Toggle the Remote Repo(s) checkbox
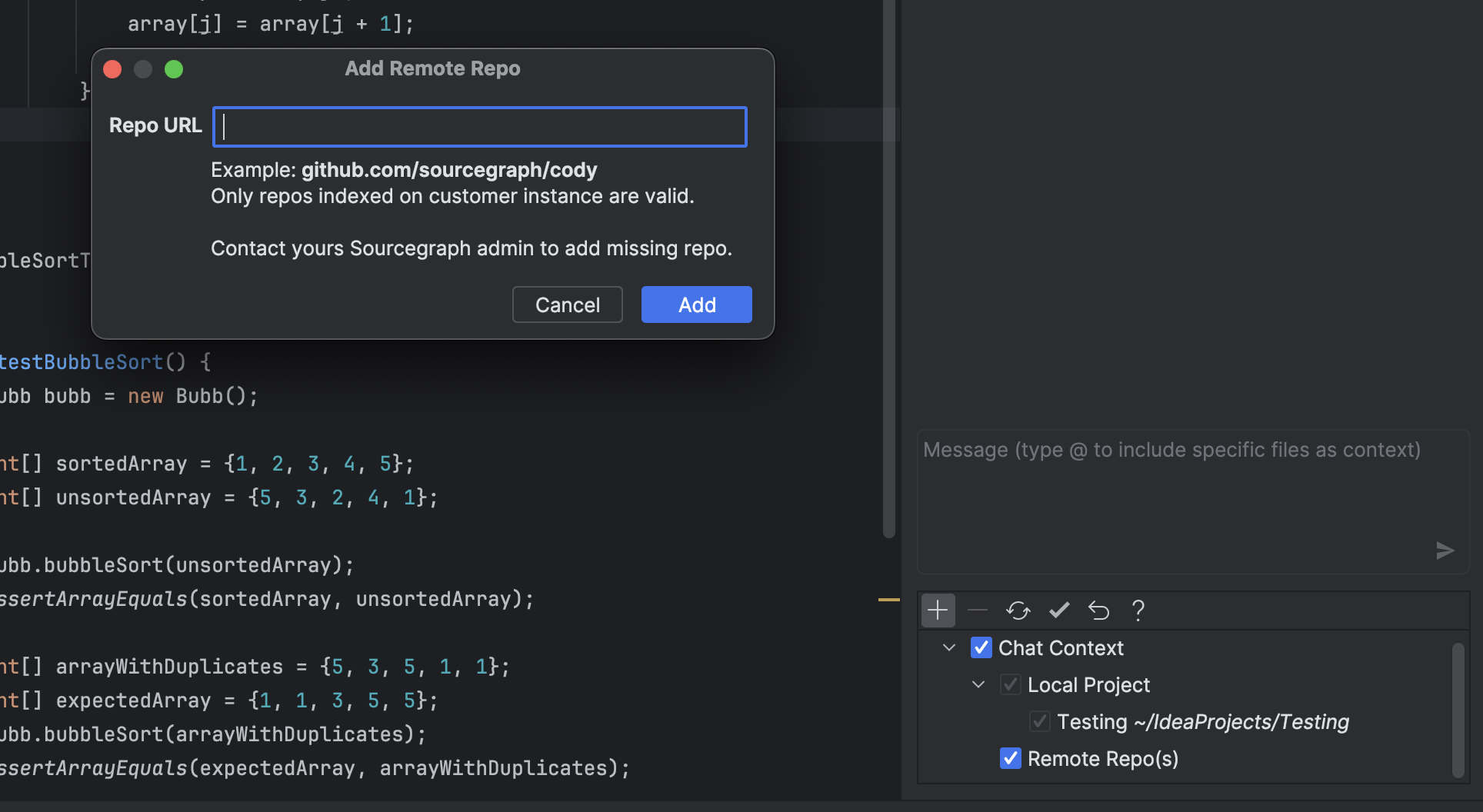 (1010, 758)
